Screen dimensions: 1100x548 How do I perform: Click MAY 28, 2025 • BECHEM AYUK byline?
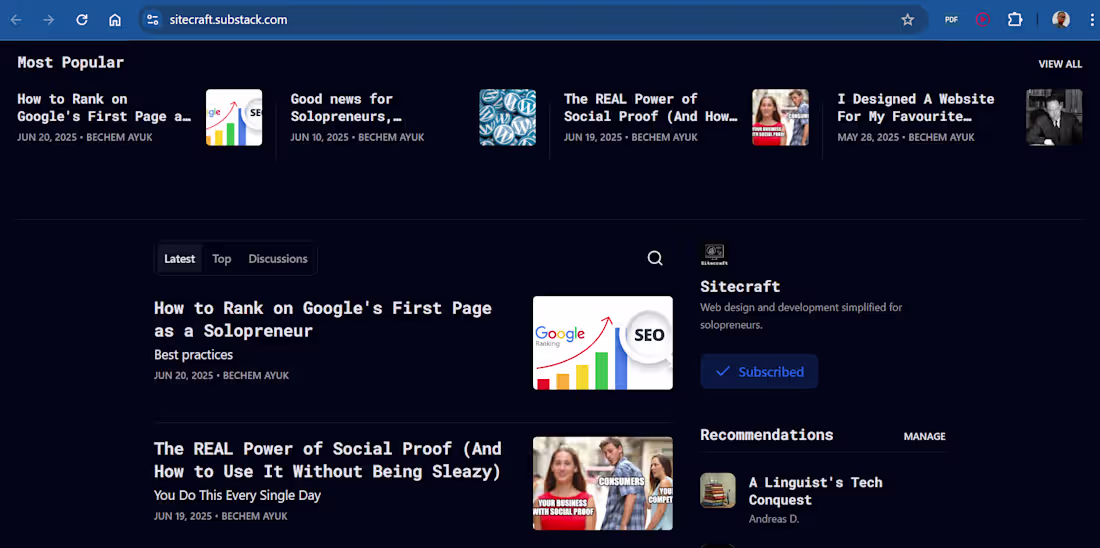coord(906,138)
